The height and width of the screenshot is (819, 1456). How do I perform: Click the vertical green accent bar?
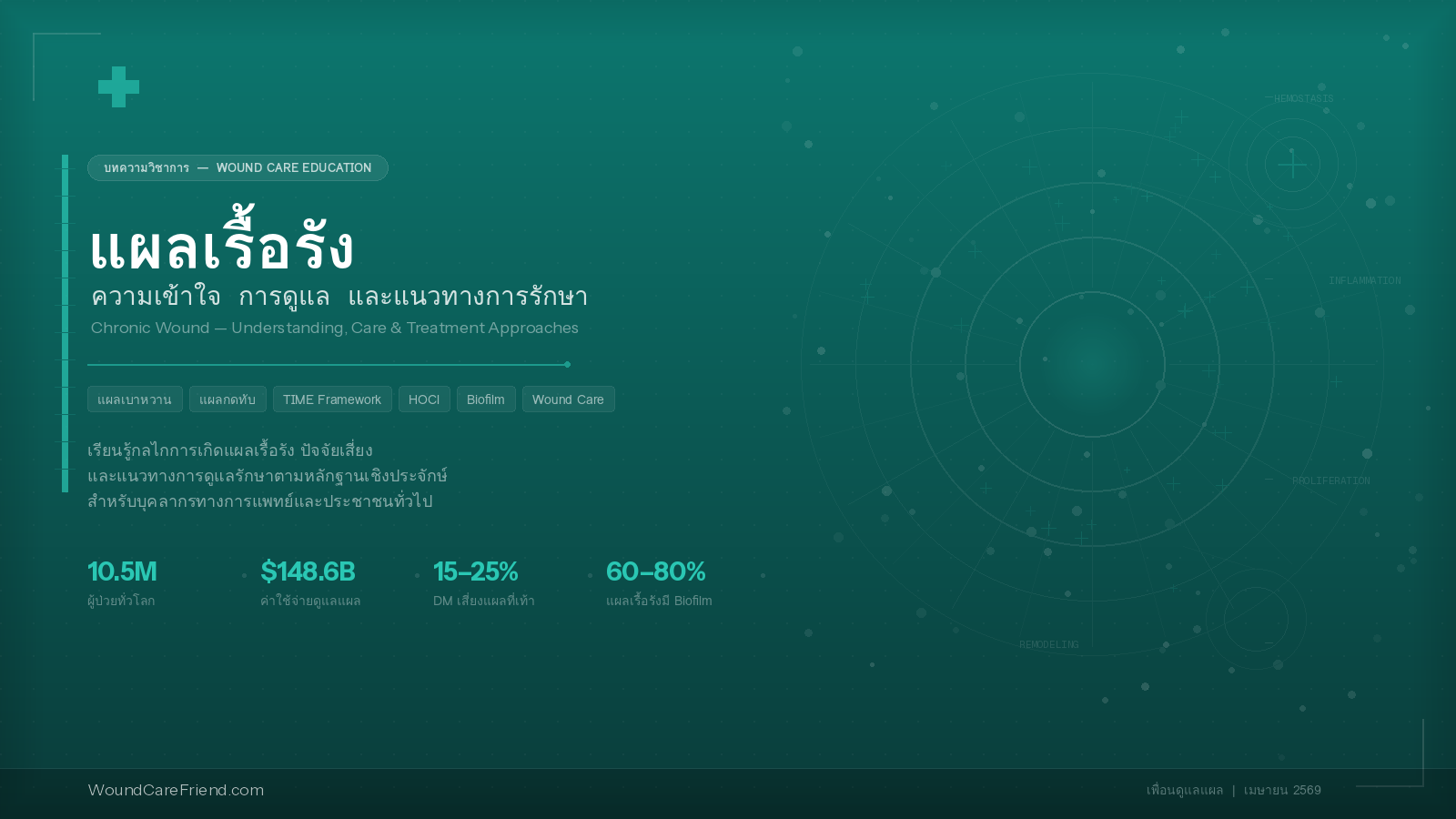(x=65, y=323)
